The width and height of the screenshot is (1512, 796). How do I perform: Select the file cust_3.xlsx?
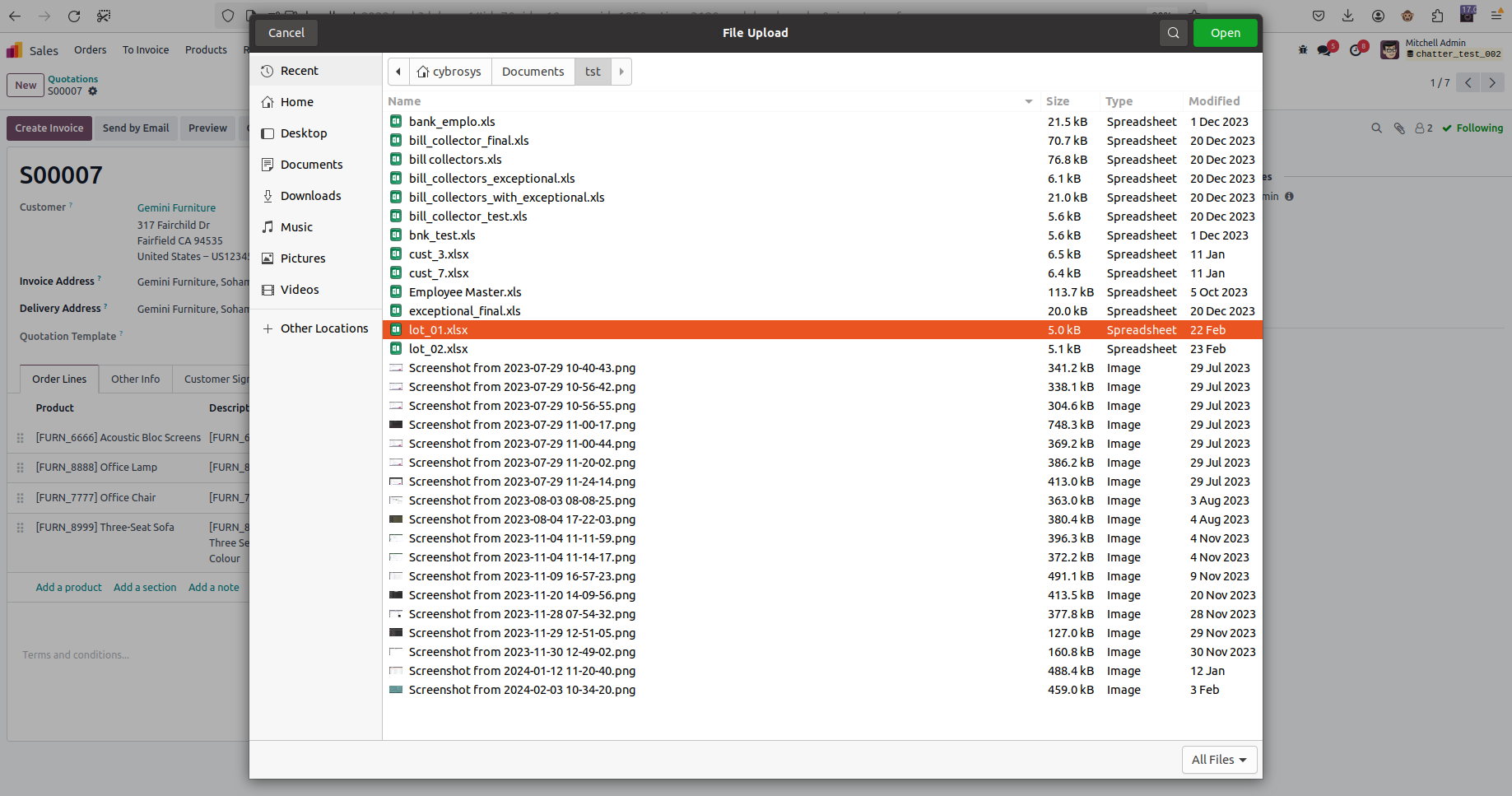(x=822, y=254)
